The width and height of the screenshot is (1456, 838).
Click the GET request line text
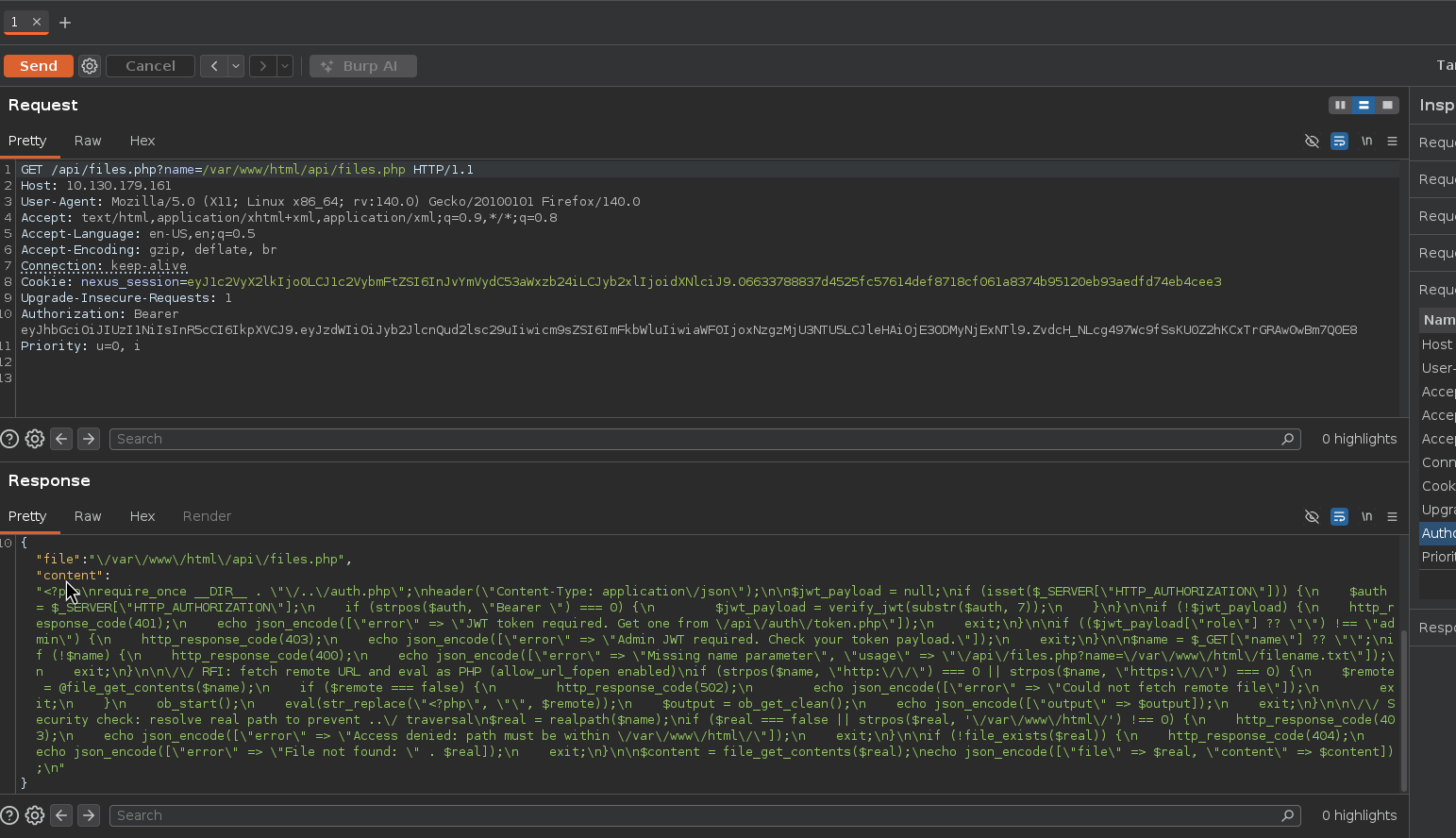coord(247,170)
